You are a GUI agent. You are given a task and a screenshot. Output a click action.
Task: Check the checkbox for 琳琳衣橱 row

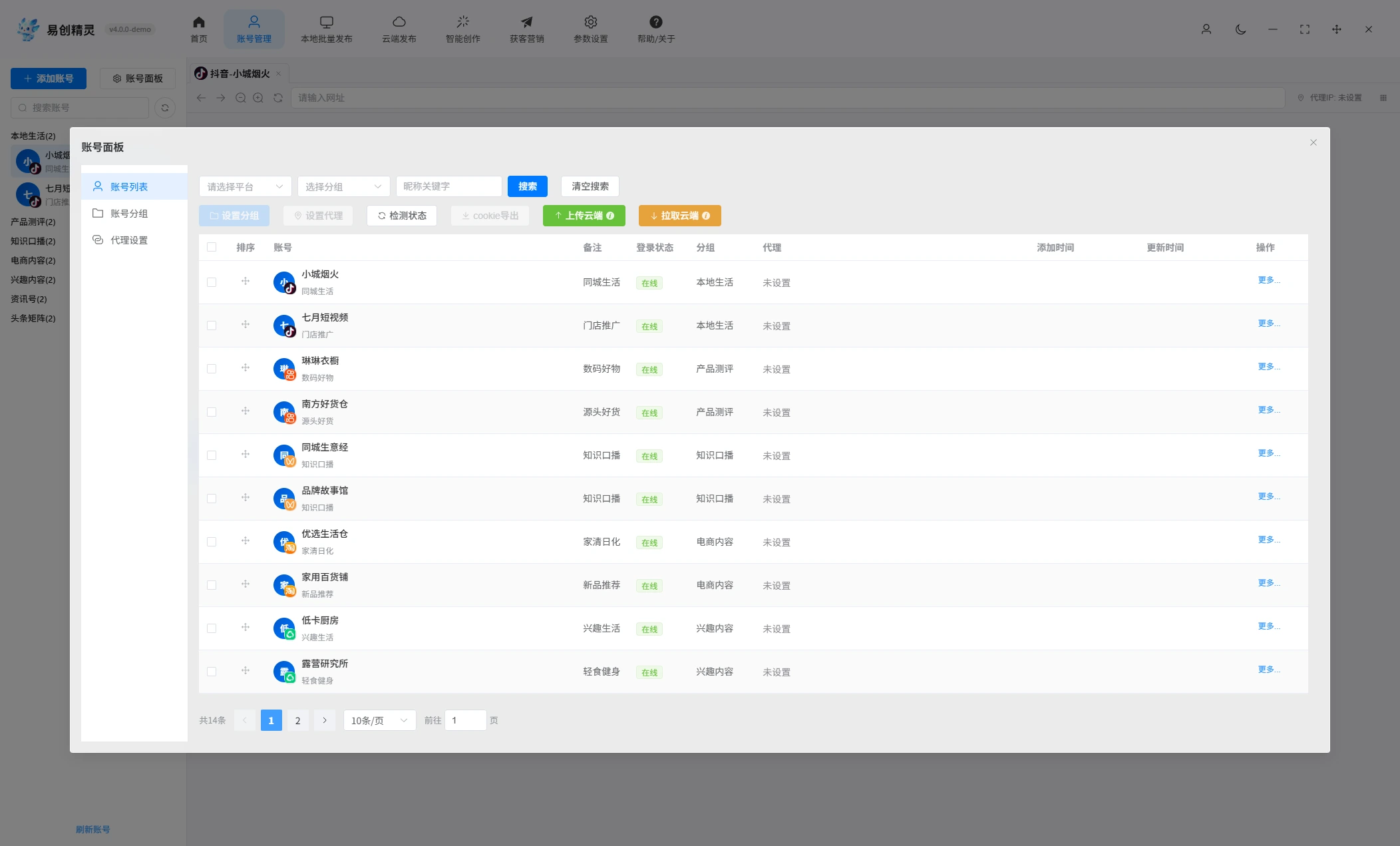pos(212,369)
